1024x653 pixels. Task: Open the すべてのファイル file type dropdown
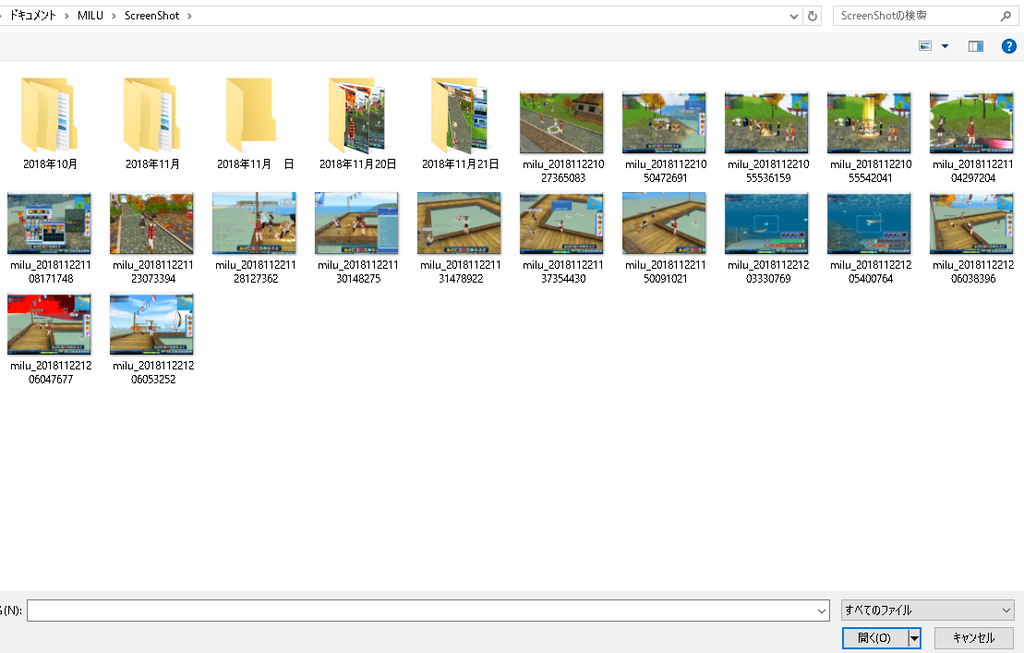928,610
